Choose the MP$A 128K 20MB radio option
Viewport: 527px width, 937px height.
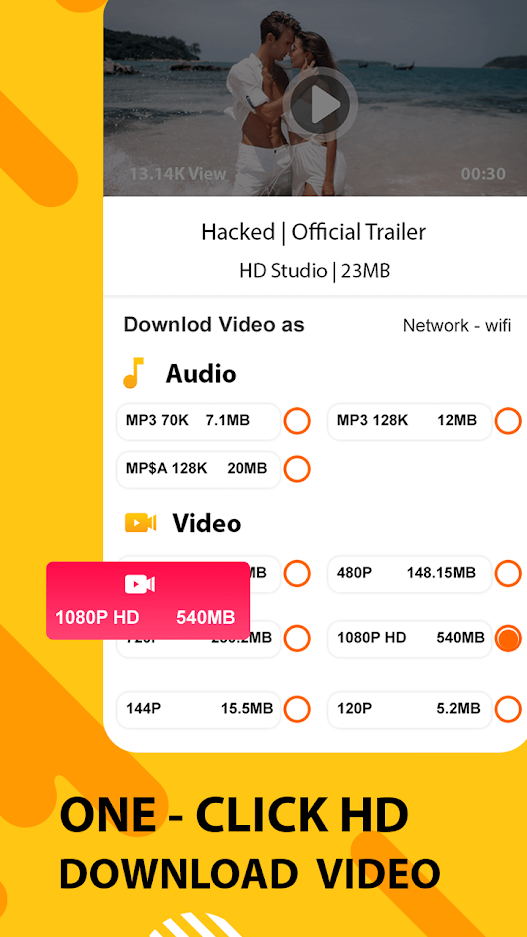297,468
